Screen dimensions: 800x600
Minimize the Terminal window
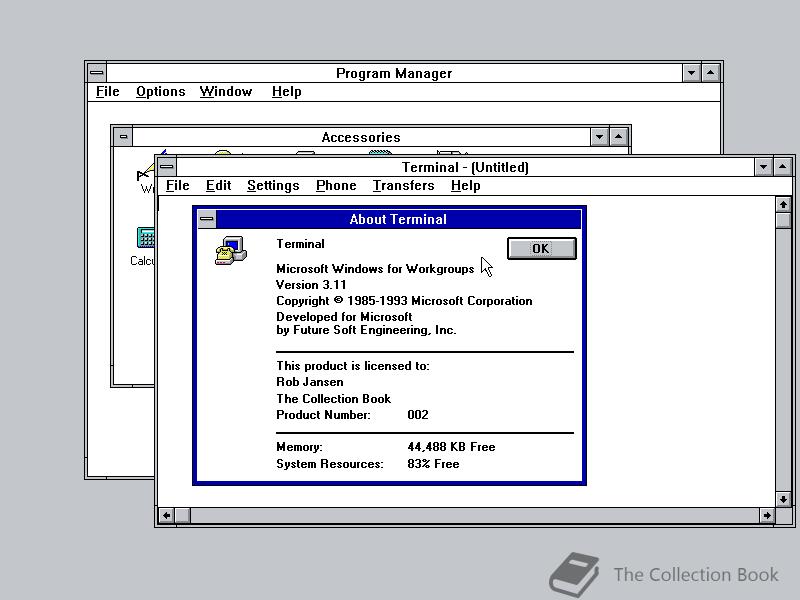[x=763, y=167]
